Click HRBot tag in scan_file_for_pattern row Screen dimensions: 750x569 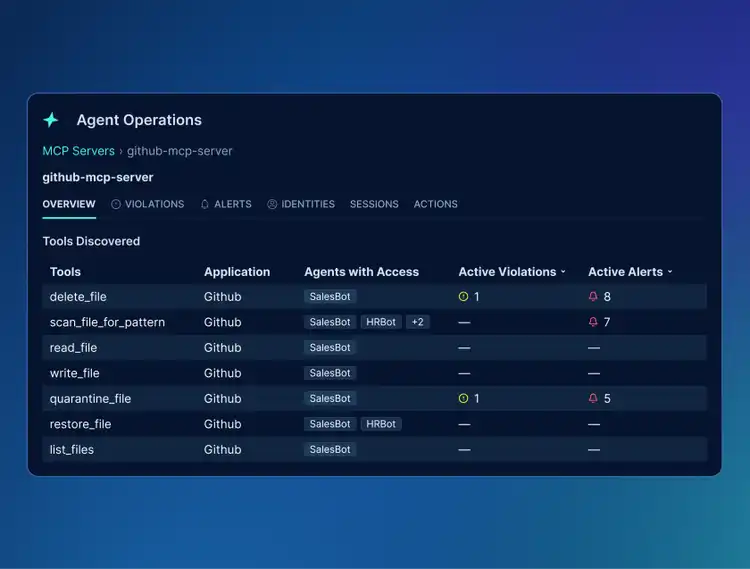pyautogui.click(x=381, y=322)
